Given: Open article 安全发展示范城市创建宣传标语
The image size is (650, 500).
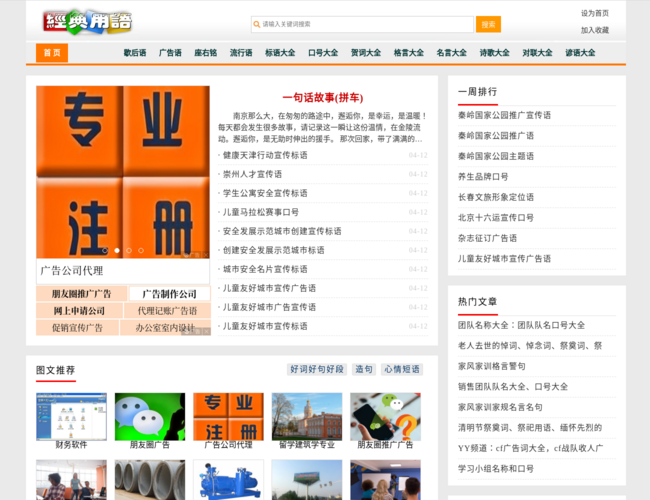Looking at the screenshot, I should [282, 231].
